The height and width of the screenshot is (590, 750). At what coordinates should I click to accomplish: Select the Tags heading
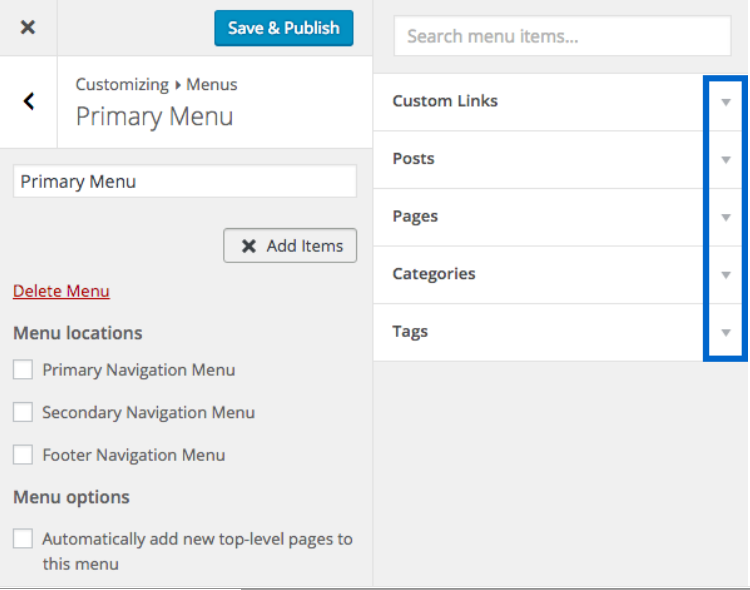click(x=410, y=331)
